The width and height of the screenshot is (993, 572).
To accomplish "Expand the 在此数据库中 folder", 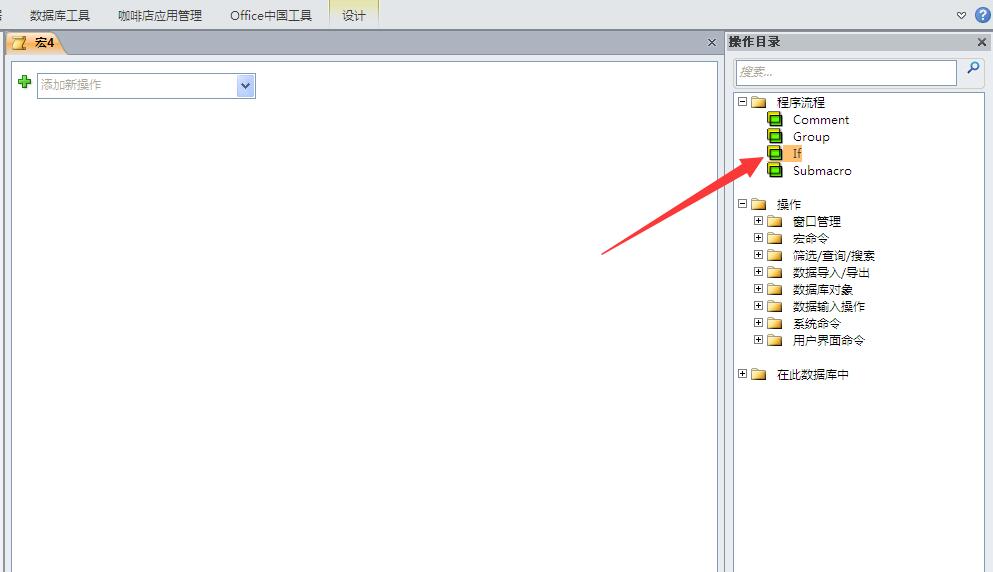I will point(742,374).
